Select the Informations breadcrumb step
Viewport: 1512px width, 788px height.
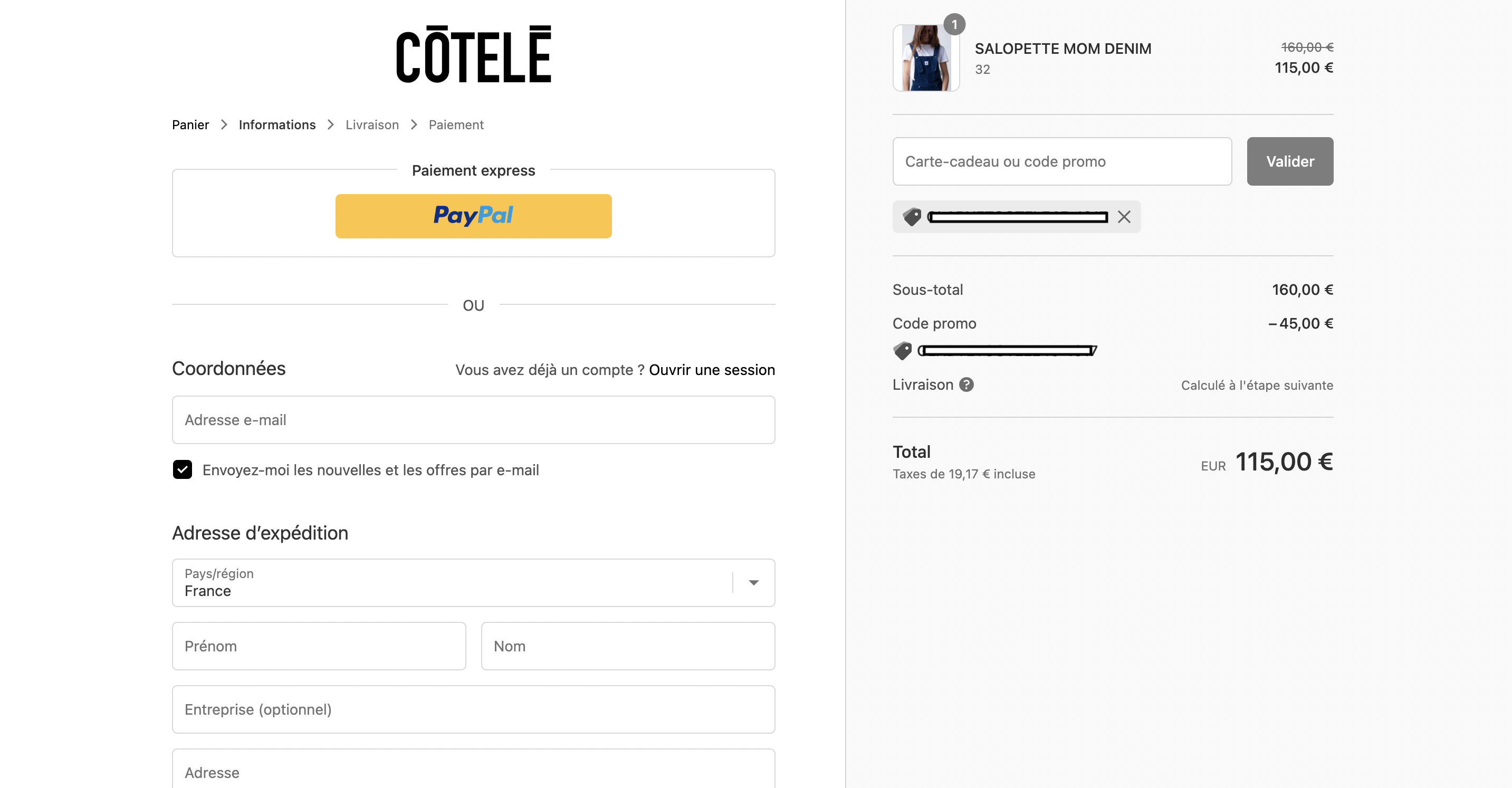pos(277,124)
